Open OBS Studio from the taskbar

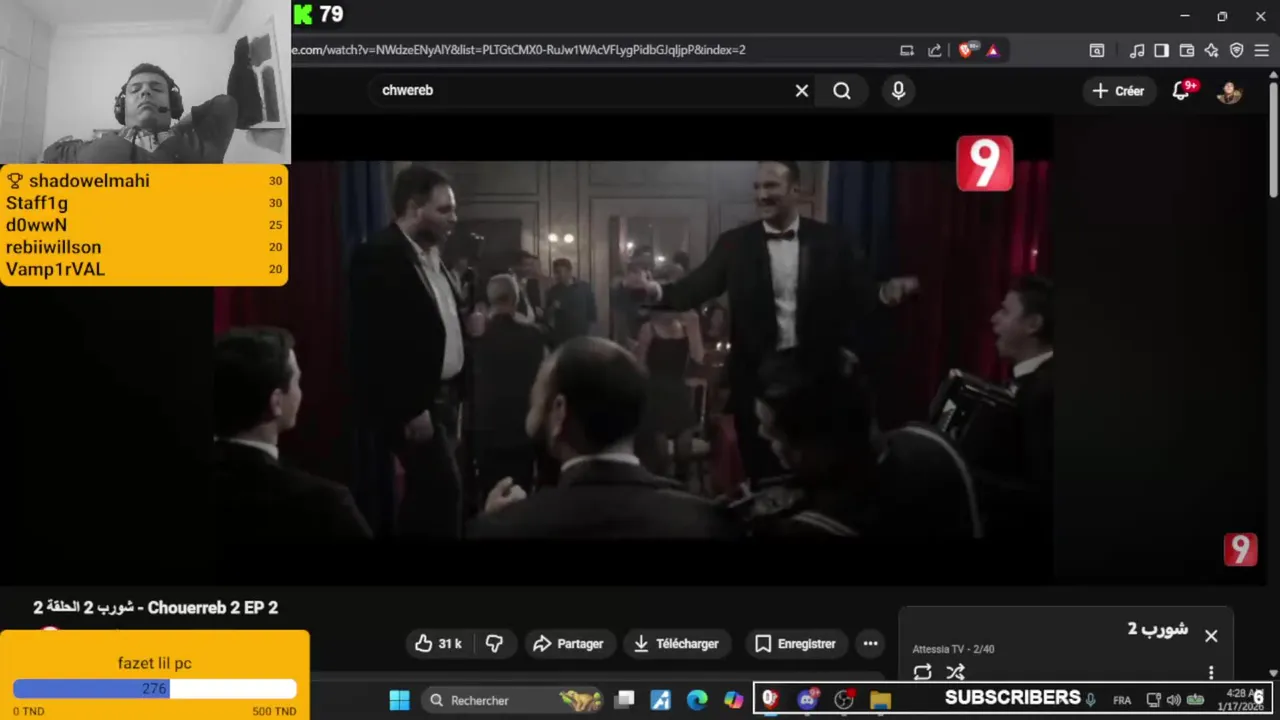click(844, 700)
